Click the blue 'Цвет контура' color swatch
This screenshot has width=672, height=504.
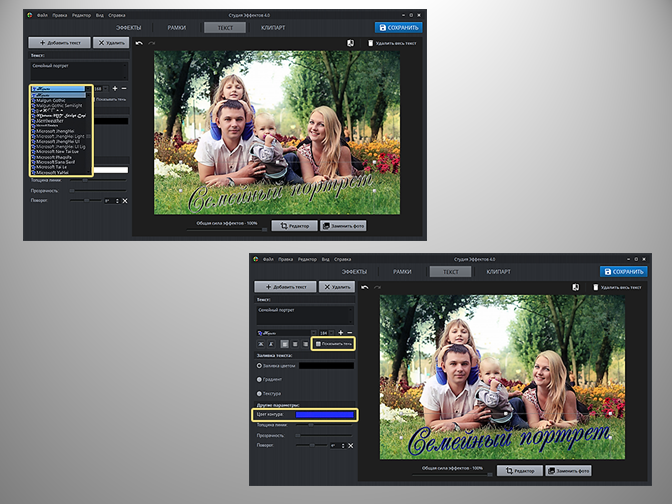tap(322, 413)
